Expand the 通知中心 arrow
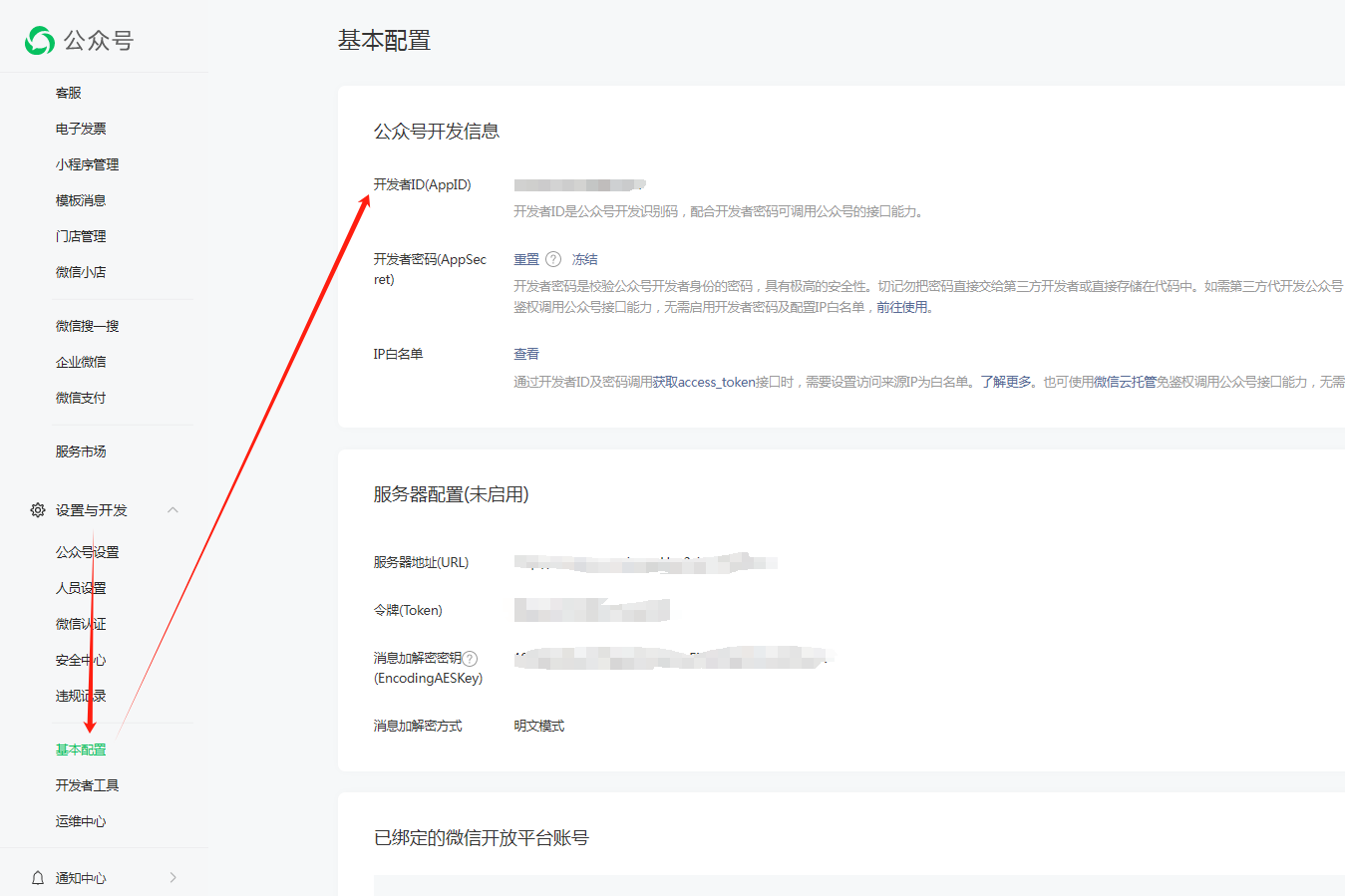 (172, 878)
